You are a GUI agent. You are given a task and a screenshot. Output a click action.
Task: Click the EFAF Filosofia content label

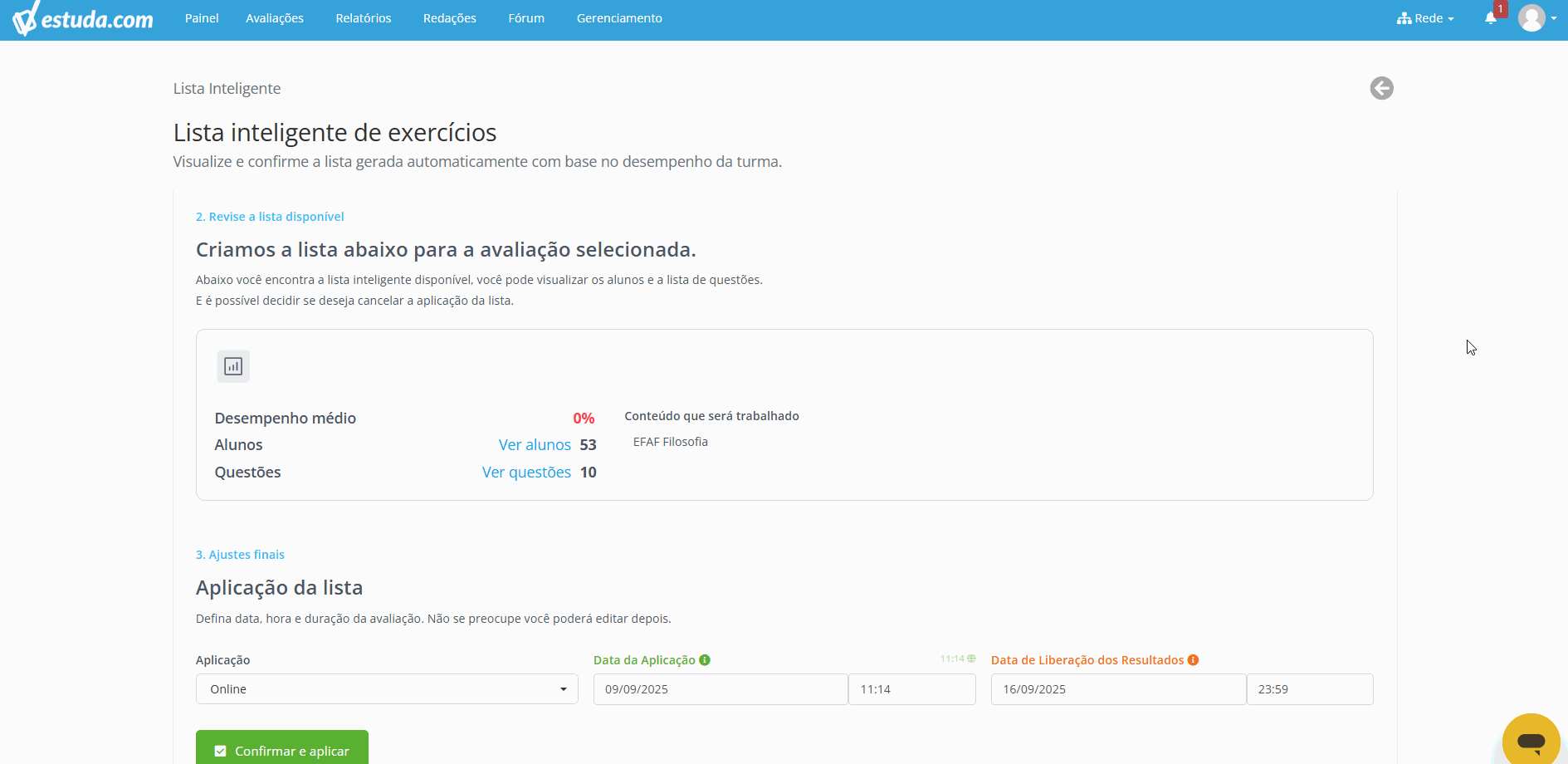point(671,442)
